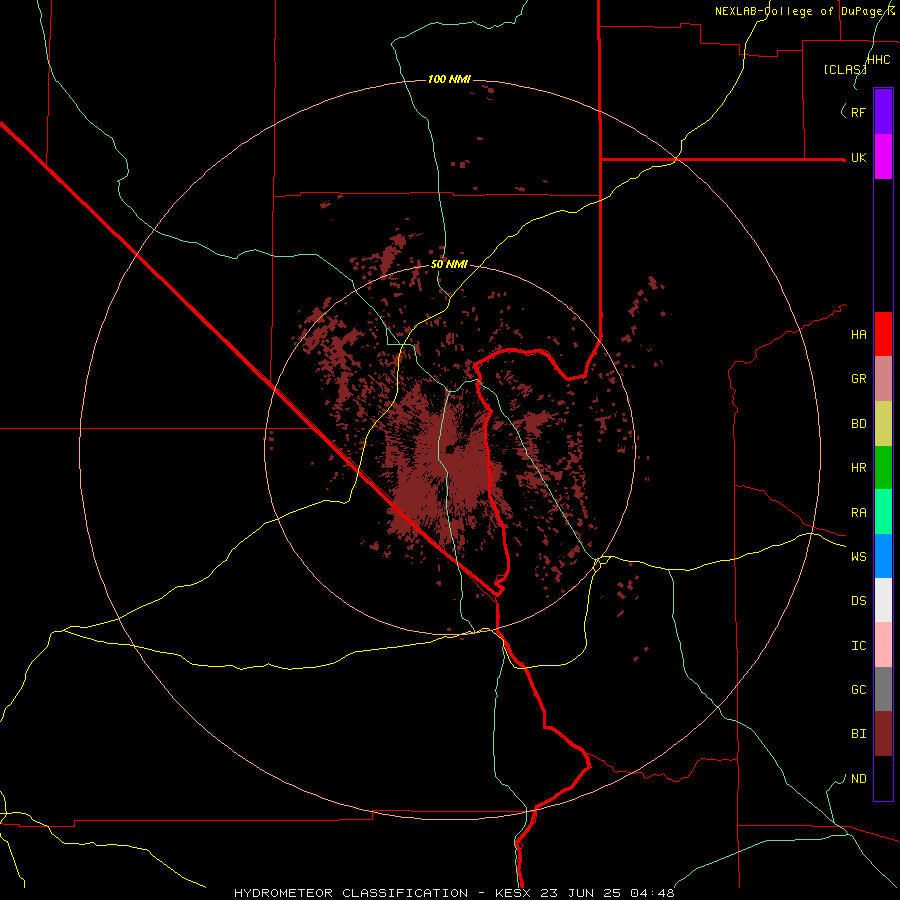
Task: Click the WS blue color swatch
Action: (x=883, y=556)
